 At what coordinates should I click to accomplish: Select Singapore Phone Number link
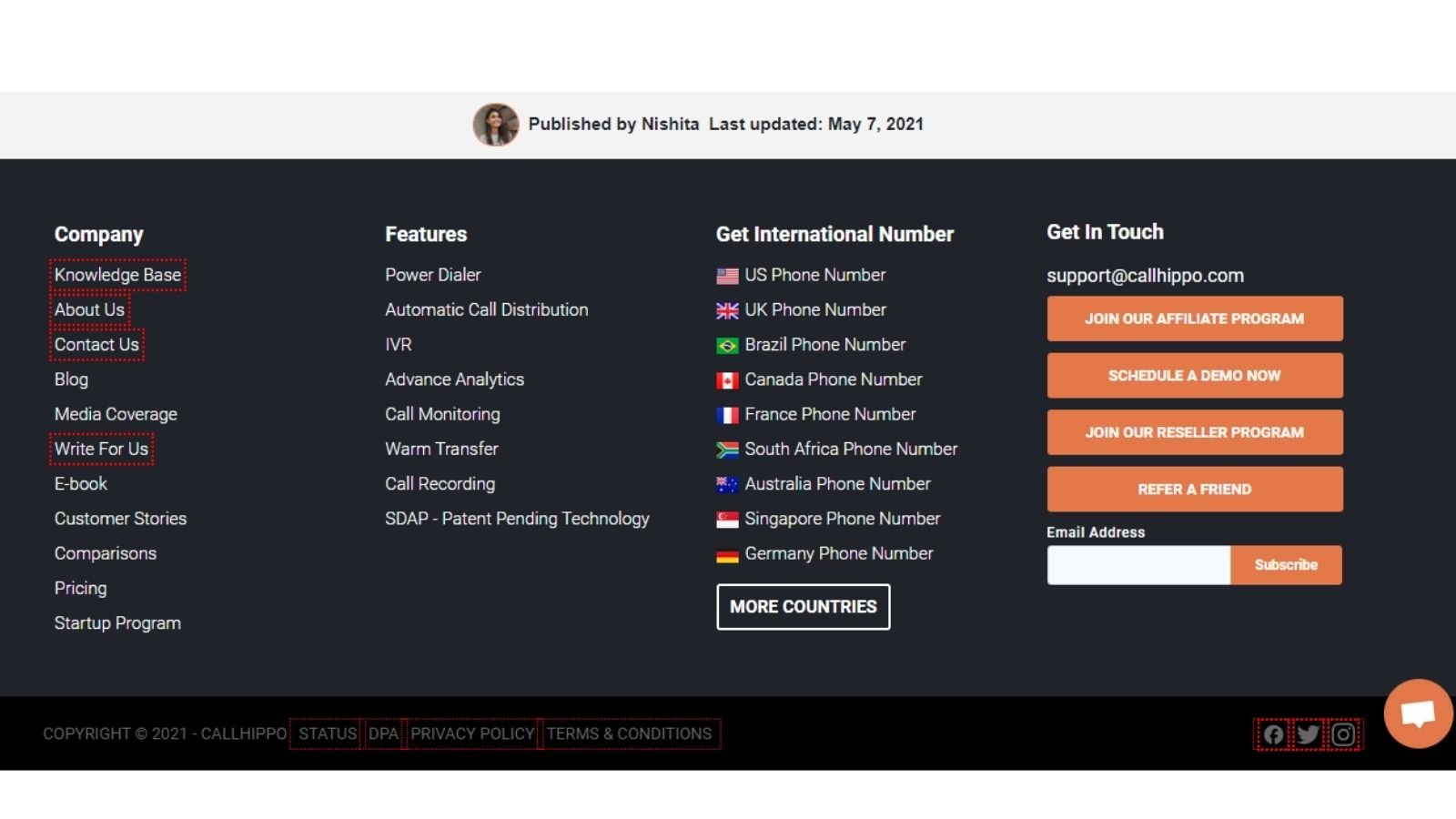click(x=842, y=519)
